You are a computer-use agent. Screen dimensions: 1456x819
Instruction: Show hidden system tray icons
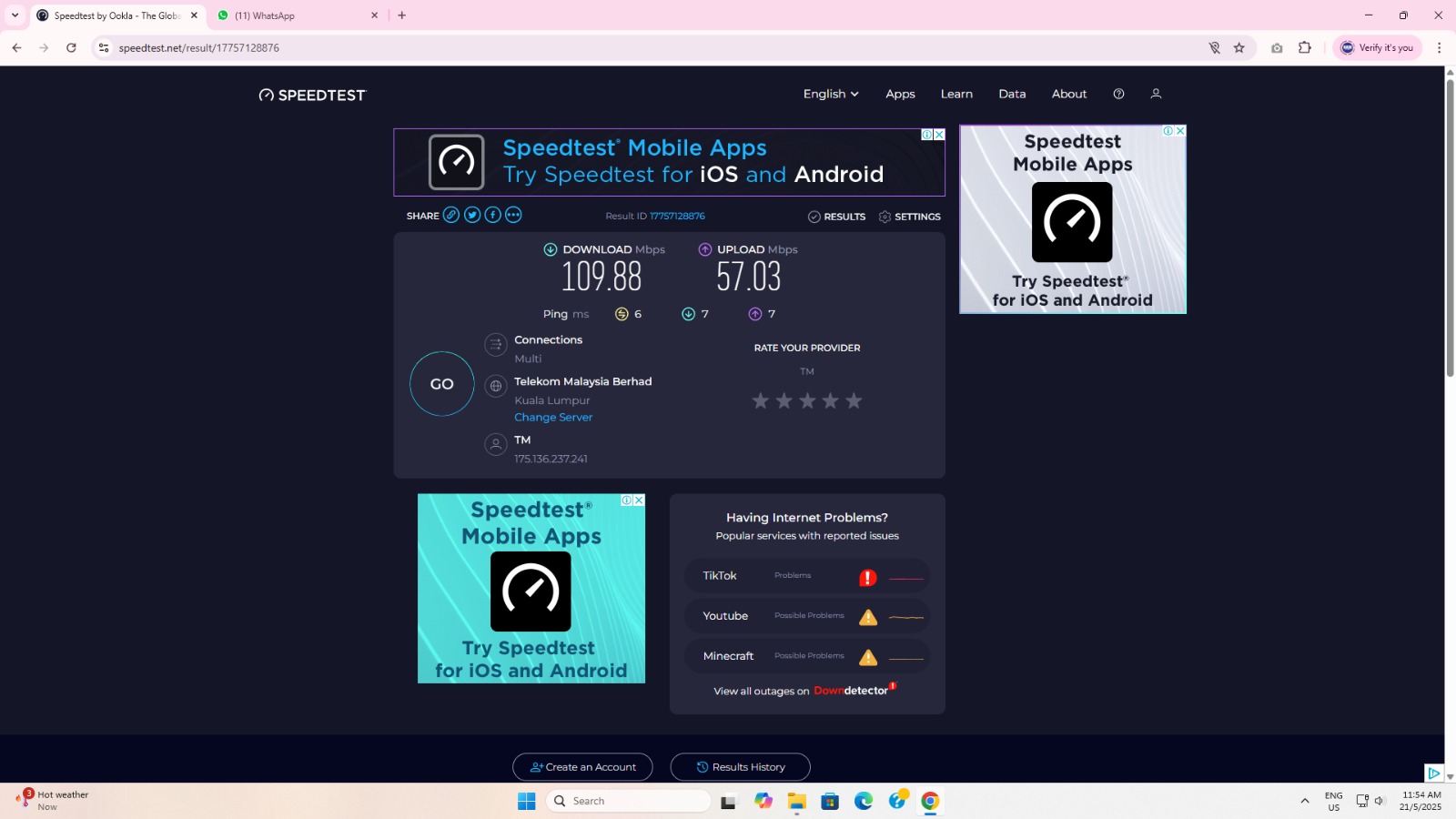pos(1304,801)
